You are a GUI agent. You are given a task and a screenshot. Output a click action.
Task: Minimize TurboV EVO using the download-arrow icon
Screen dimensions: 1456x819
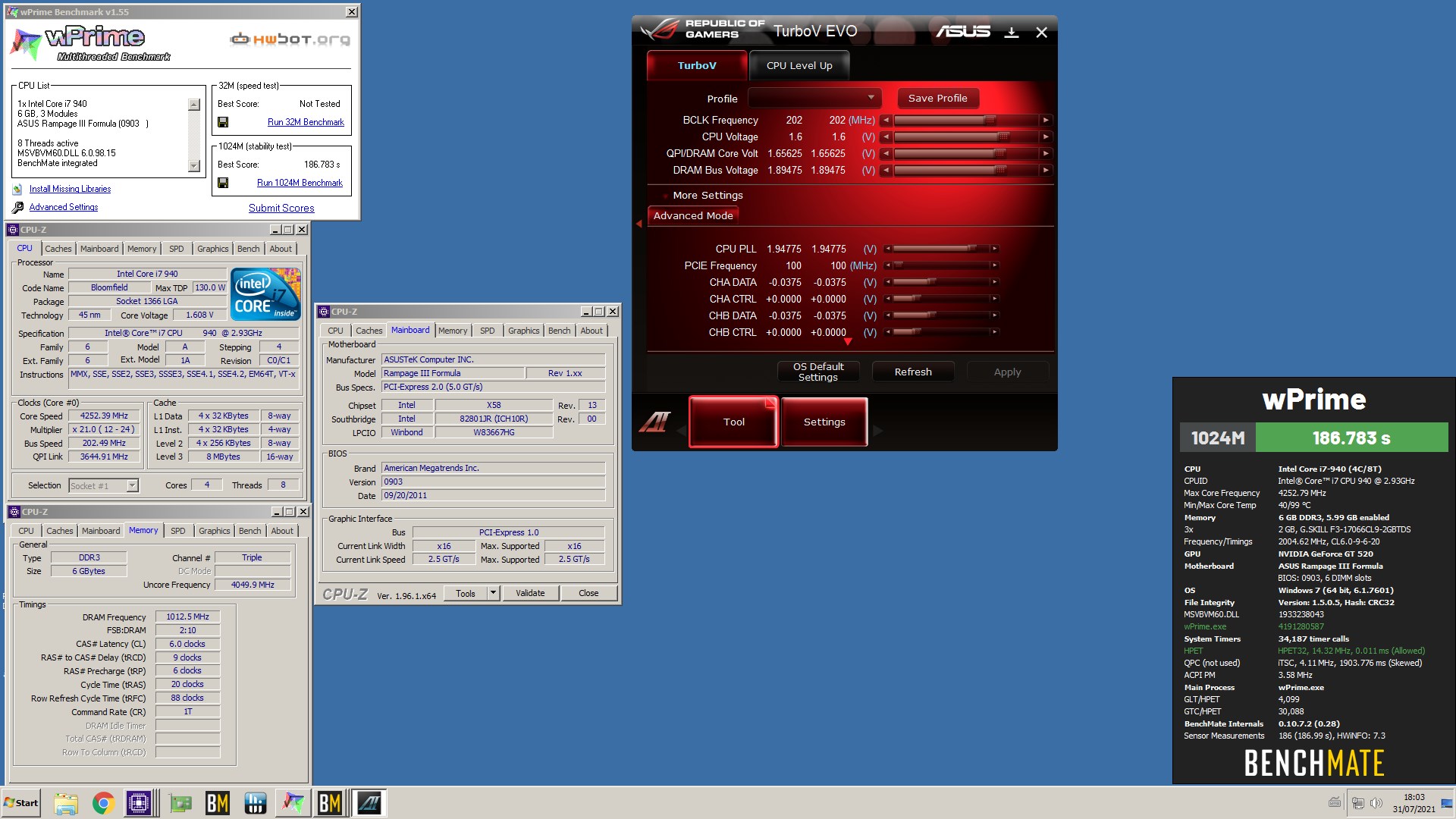point(1011,33)
